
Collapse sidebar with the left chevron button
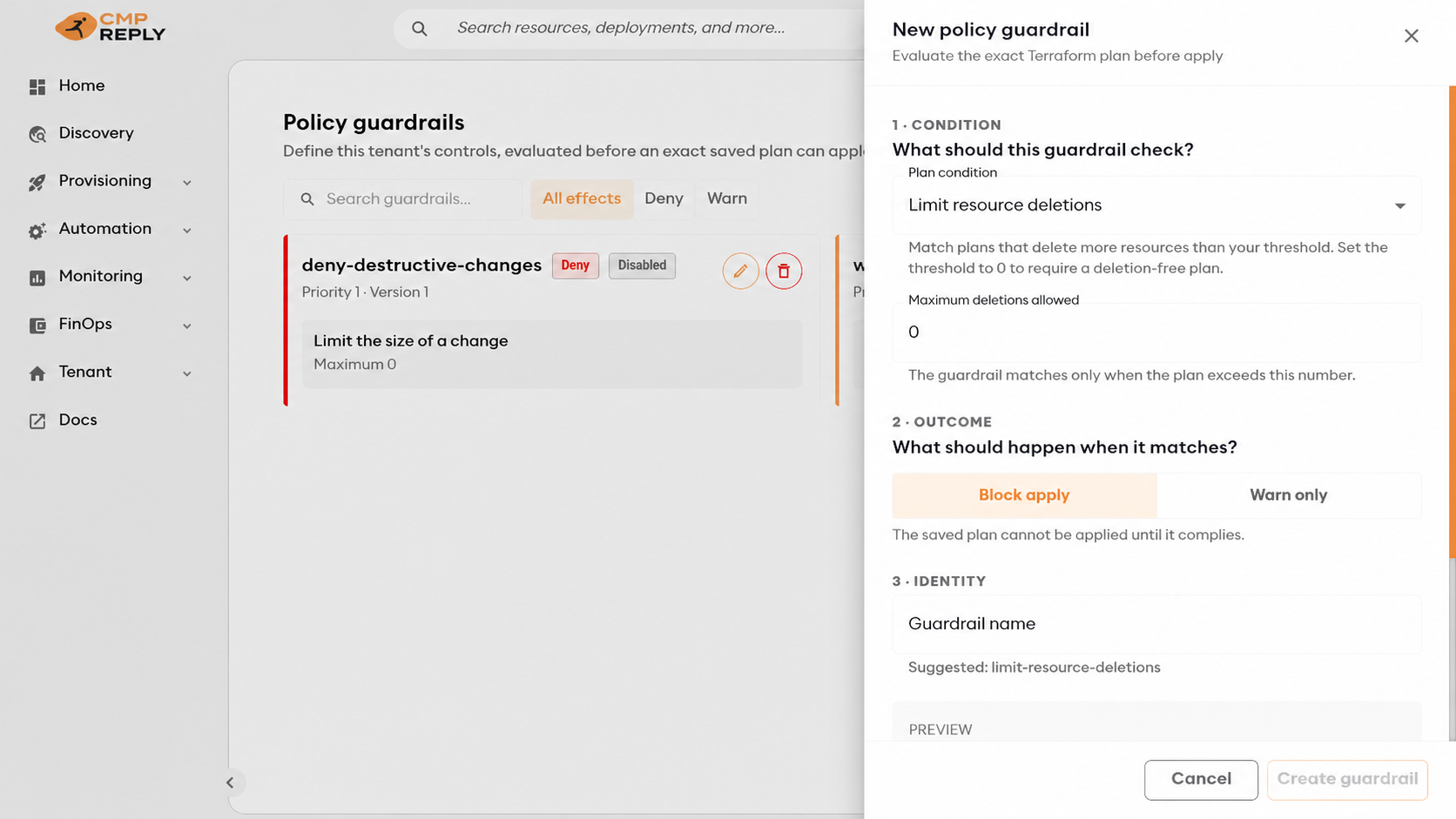point(230,782)
